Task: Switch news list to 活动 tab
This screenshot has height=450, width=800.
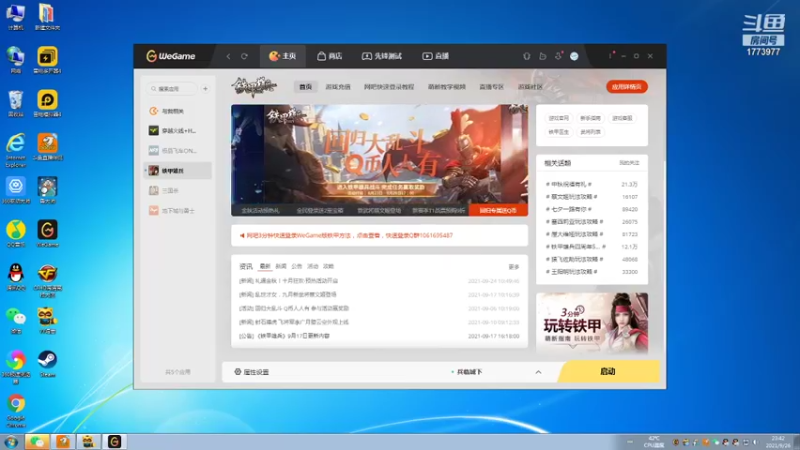Action: 312,266
